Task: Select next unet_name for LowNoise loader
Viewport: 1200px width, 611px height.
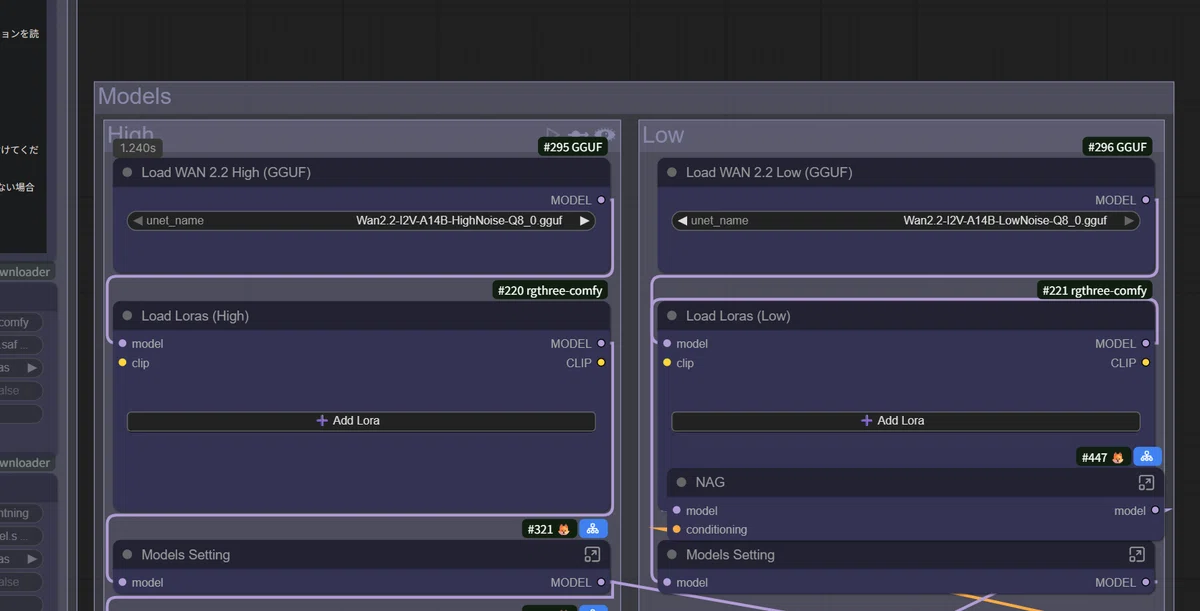Action: (1129, 221)
